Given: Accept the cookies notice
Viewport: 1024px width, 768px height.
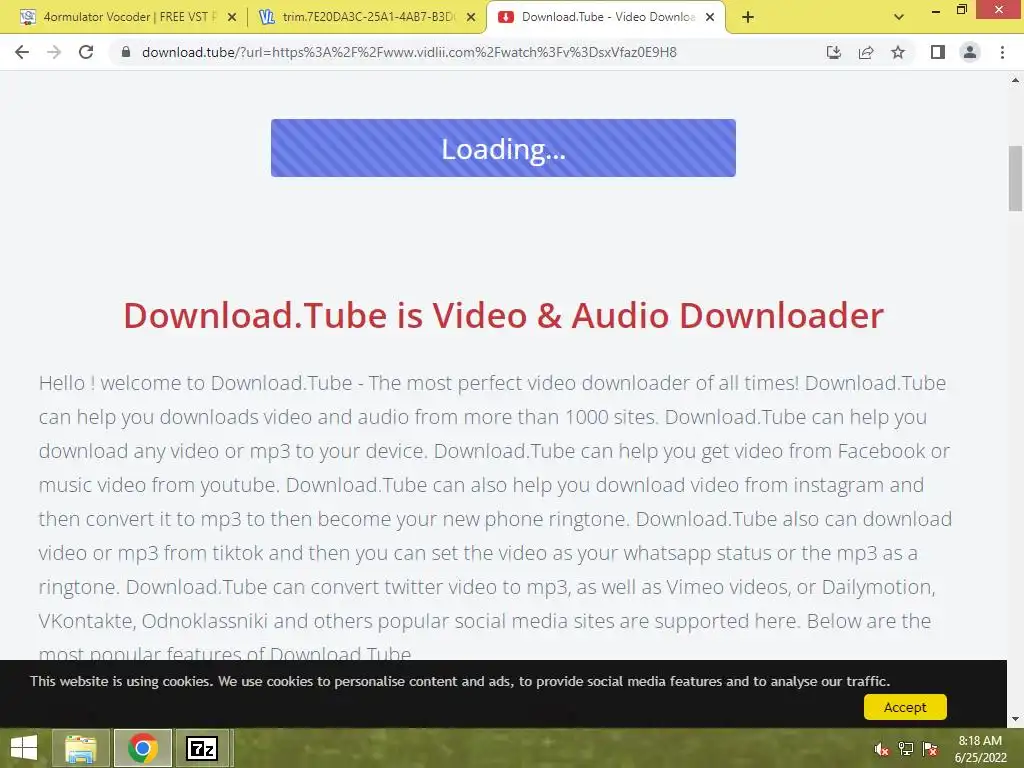Looking at the screenshot, I should (x=904, y=707).
